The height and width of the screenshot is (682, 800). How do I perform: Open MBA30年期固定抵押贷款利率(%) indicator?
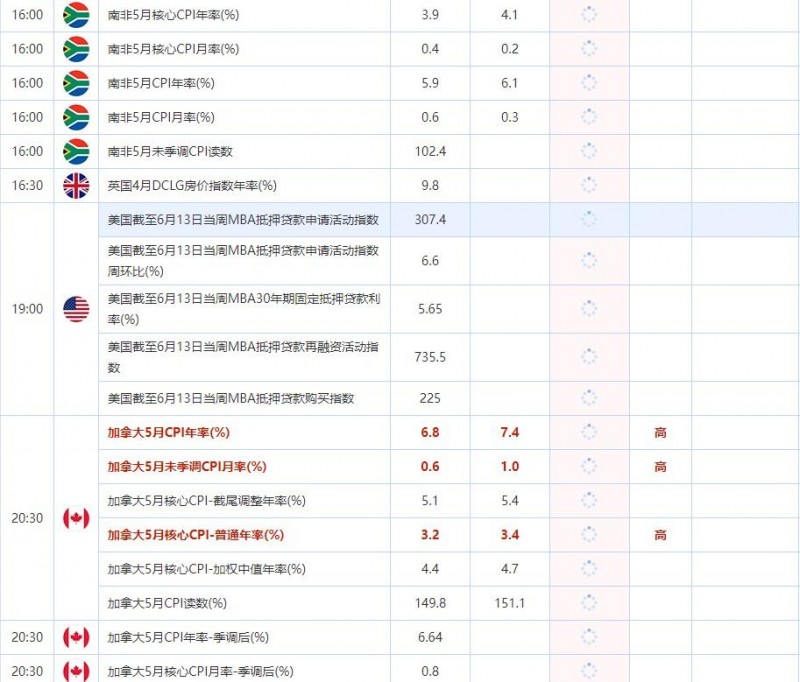click(243, 309)
